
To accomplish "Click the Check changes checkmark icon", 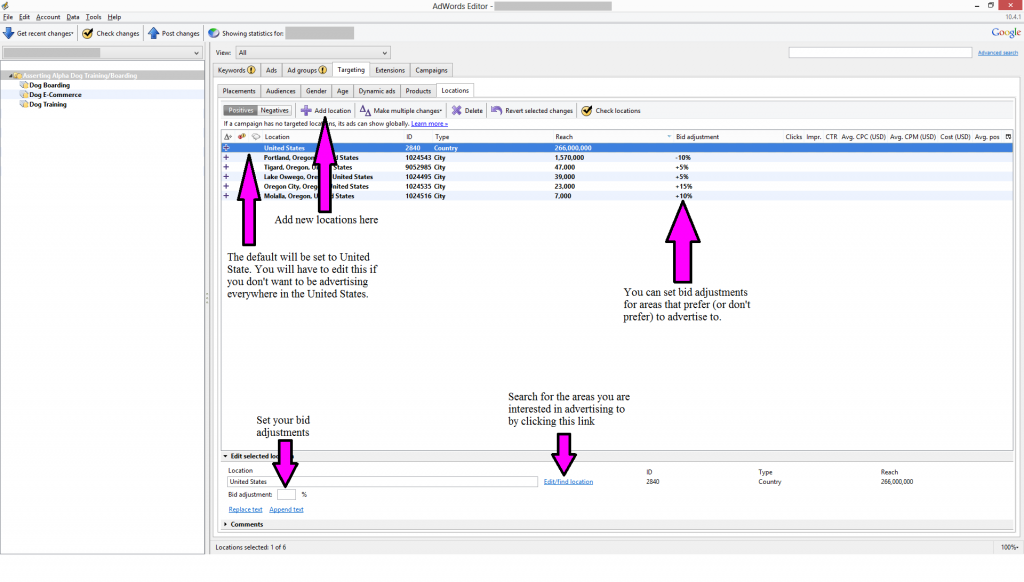I will [88, 33].
